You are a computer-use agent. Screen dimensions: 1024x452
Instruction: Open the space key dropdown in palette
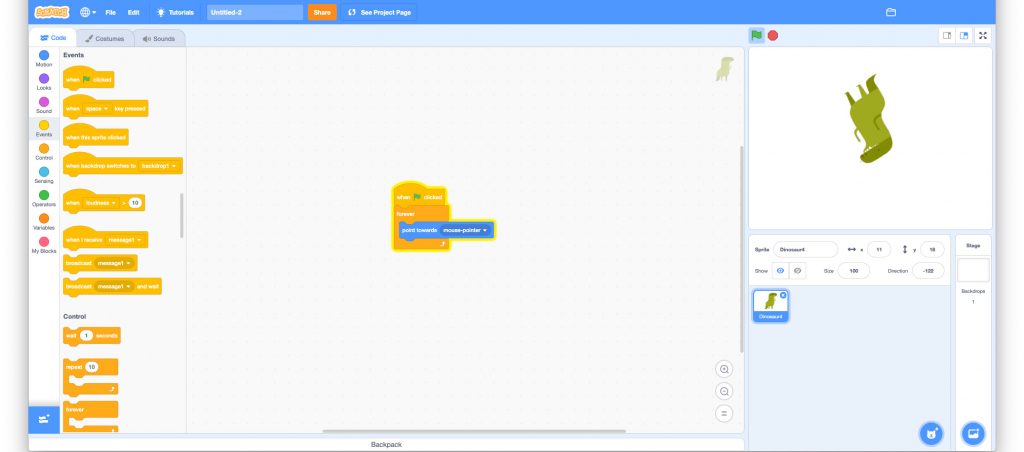[x=97, y=108]
